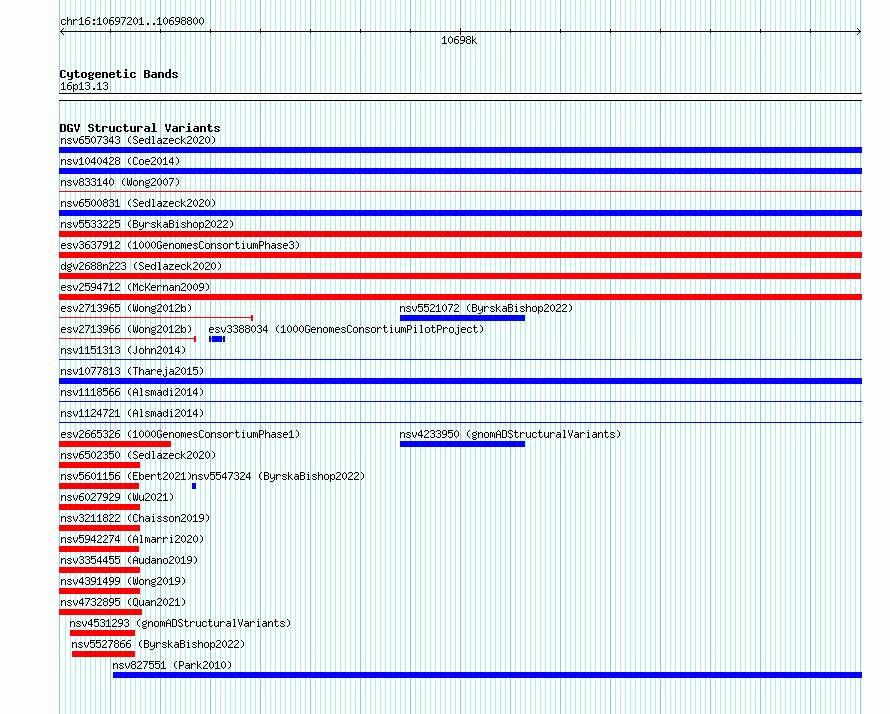This screenshot has width=890, height=714.
Task: Click the chr16:10697201..10698800 coordinate label
Action: pos(132,21)
